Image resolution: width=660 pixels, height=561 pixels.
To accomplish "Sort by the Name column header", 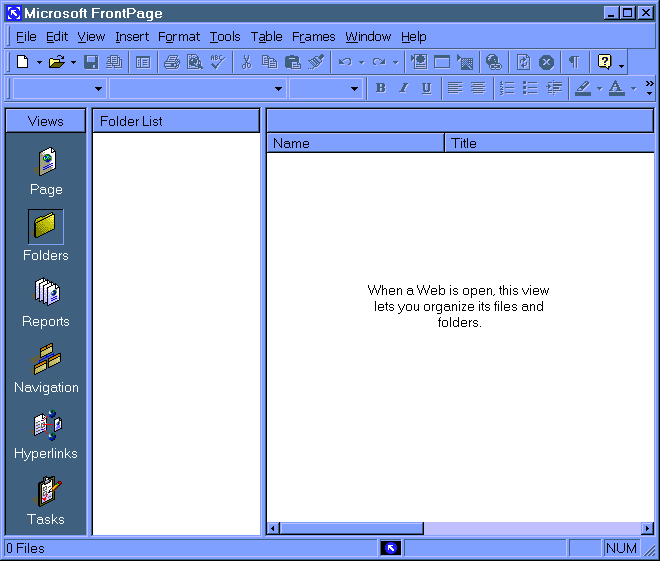I will pos(355,143).
